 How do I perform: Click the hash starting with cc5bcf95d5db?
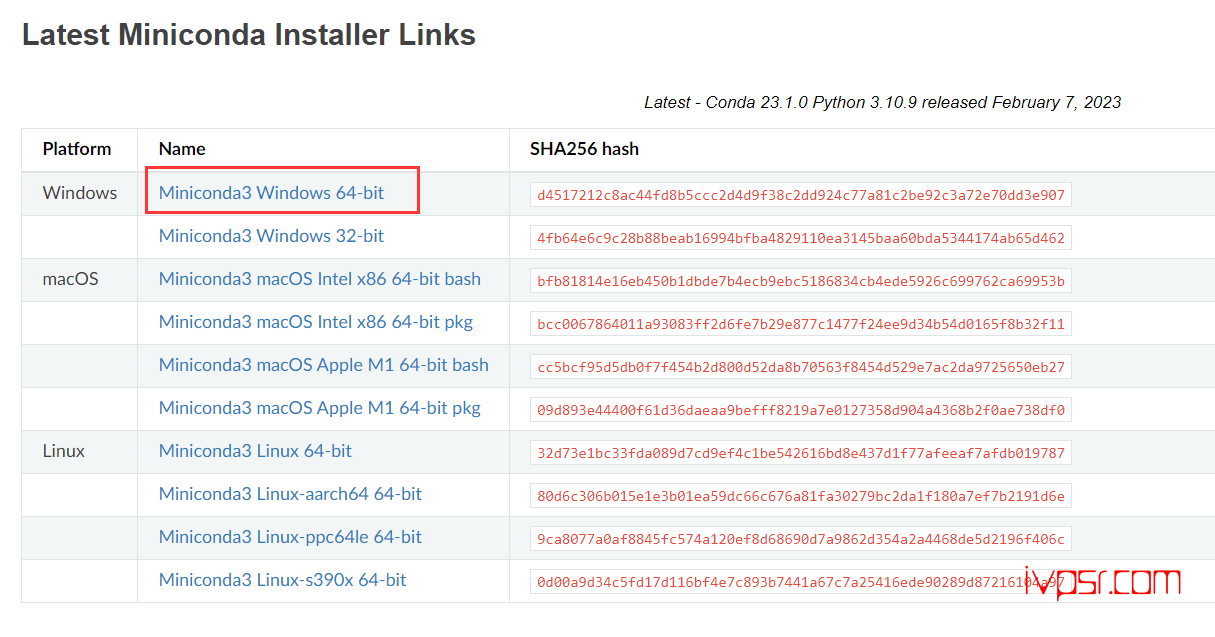(x=801, y=367)
